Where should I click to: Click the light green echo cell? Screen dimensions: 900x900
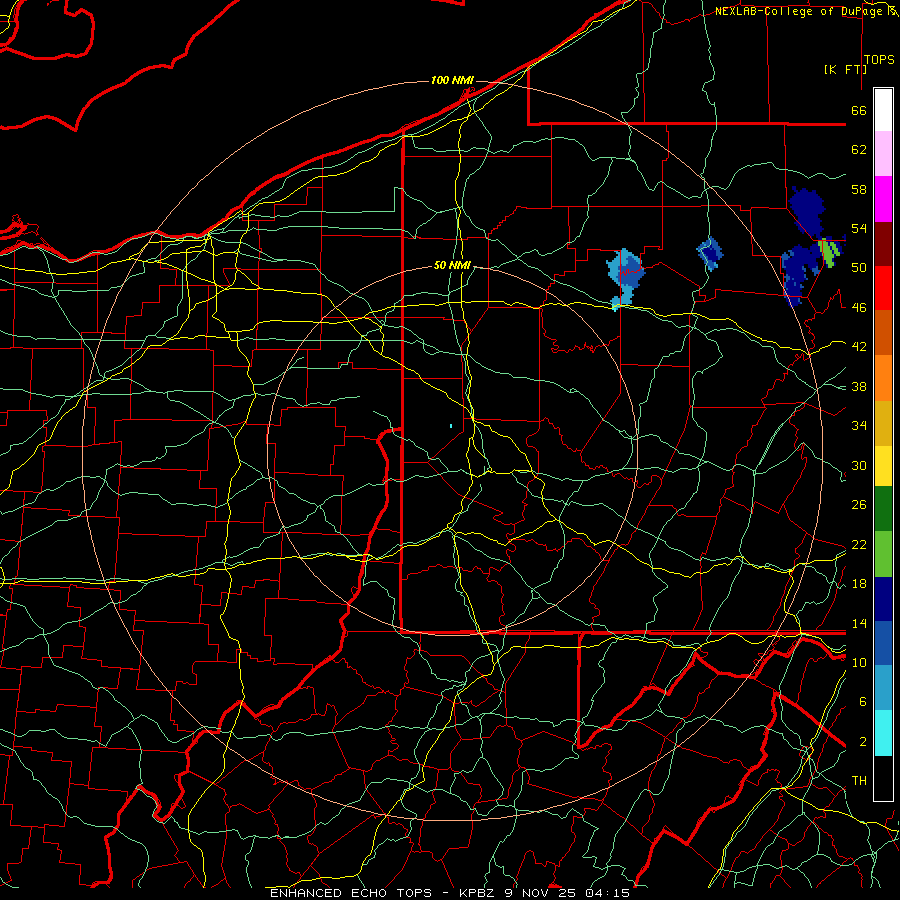830,252
